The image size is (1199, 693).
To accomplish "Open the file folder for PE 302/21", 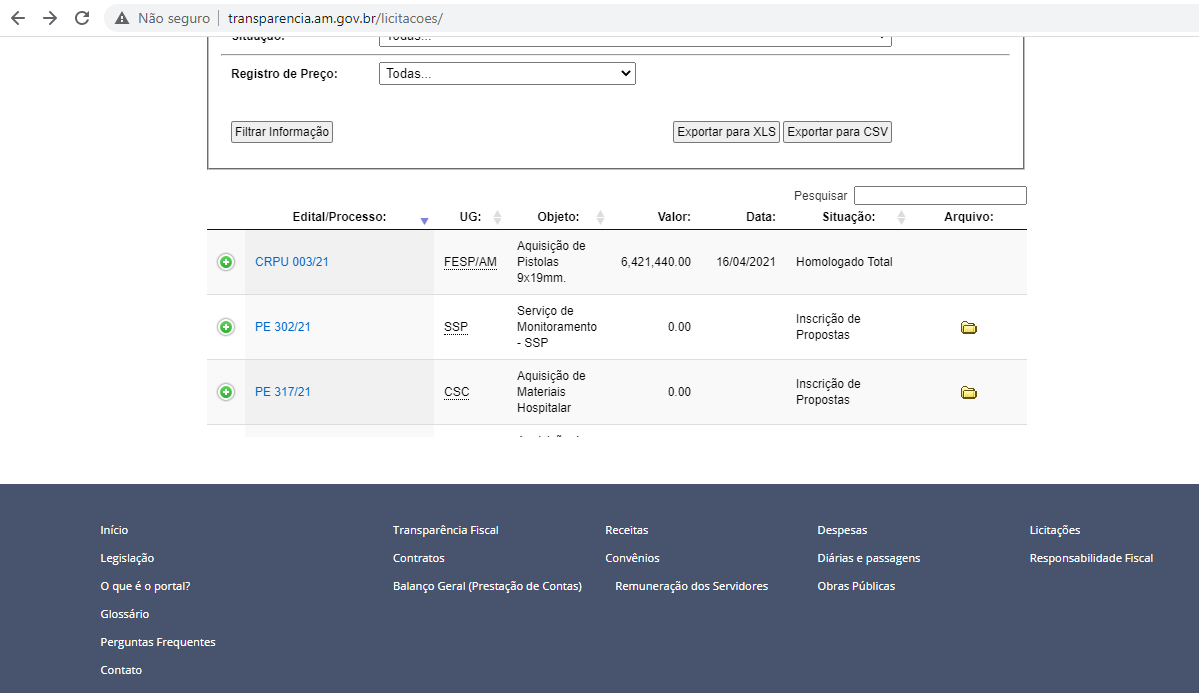I will point(968,327).
